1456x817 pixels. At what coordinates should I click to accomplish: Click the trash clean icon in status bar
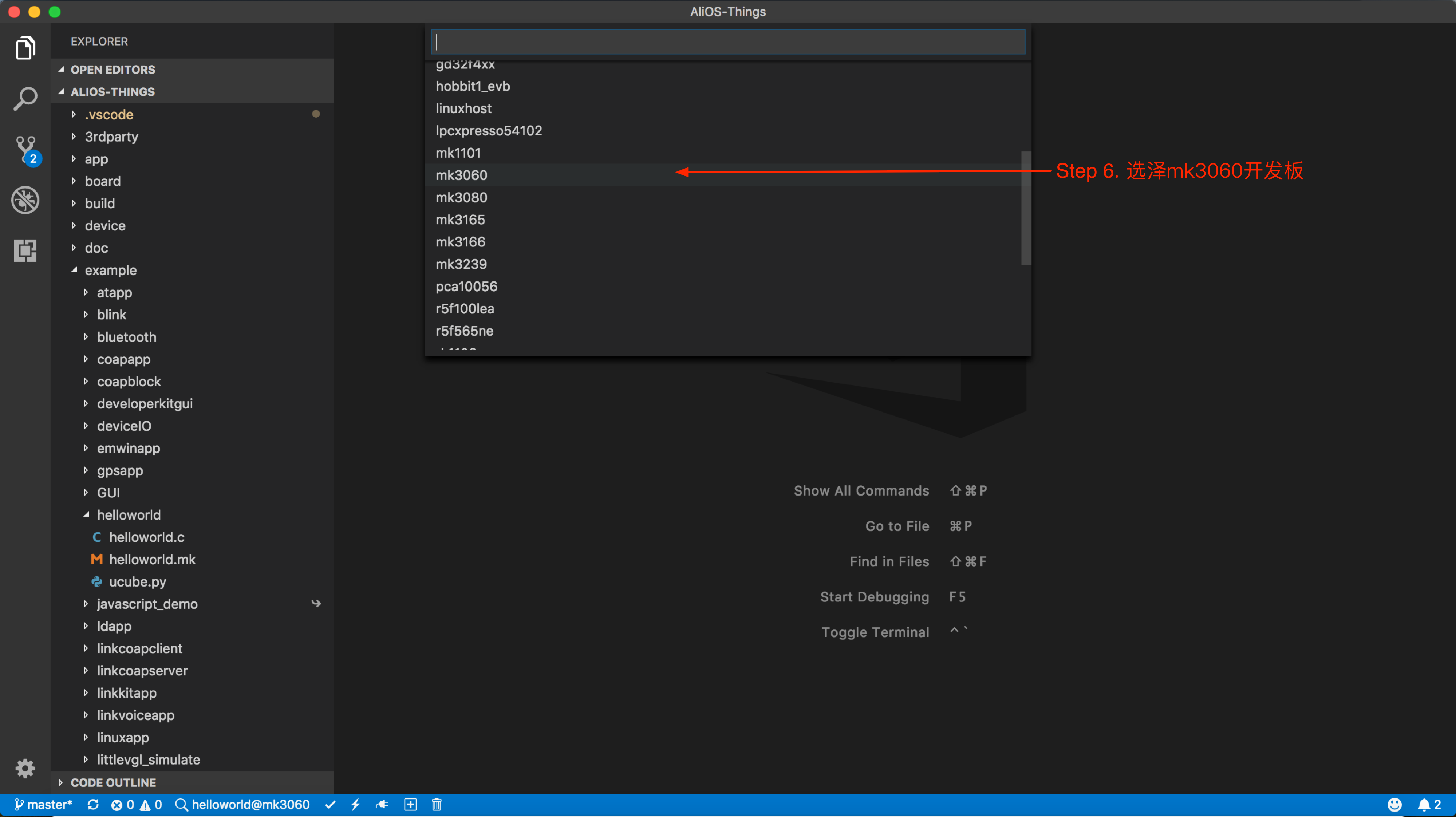coord(436,805)
